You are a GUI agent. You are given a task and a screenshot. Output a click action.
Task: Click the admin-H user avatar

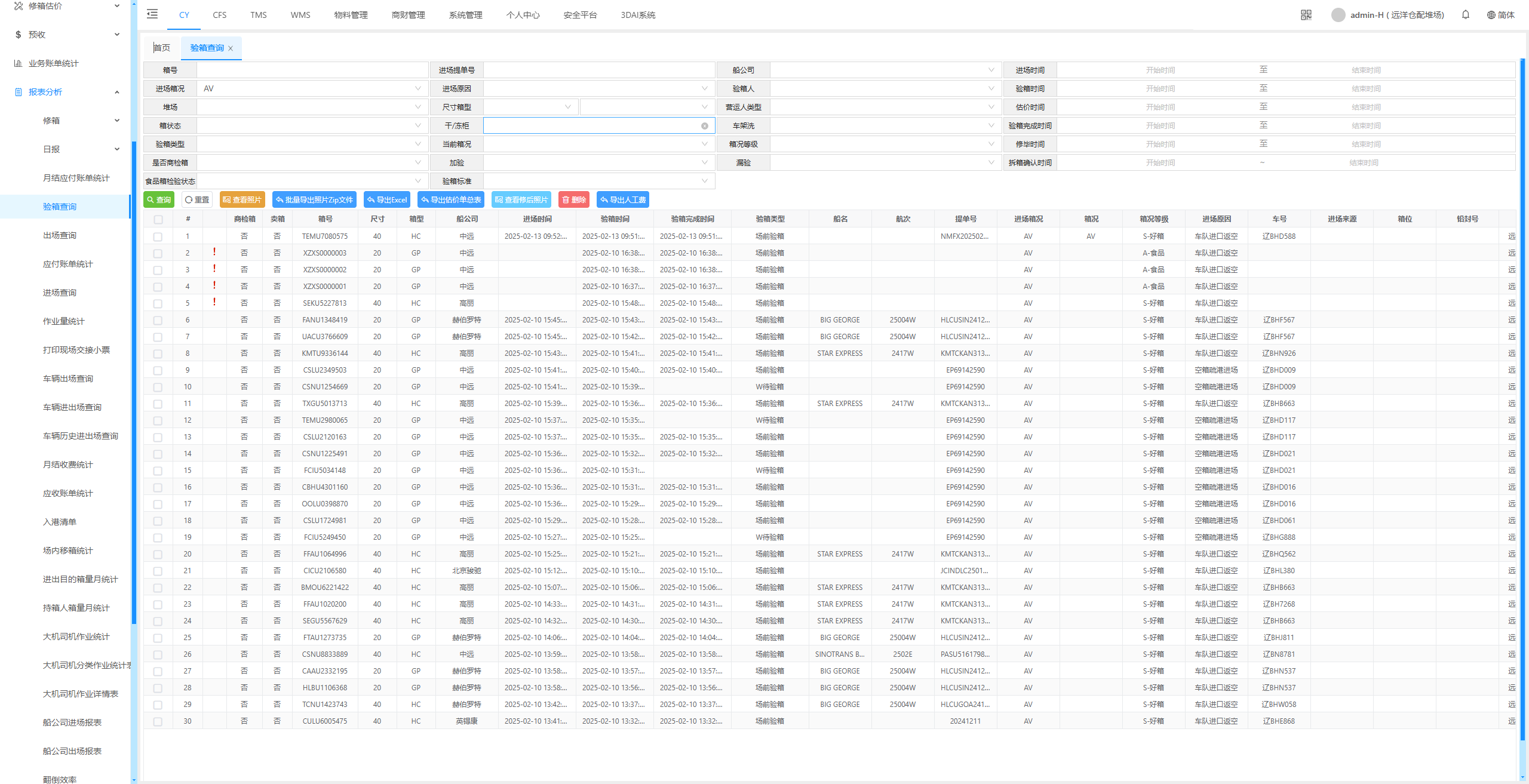(1338, 15)
